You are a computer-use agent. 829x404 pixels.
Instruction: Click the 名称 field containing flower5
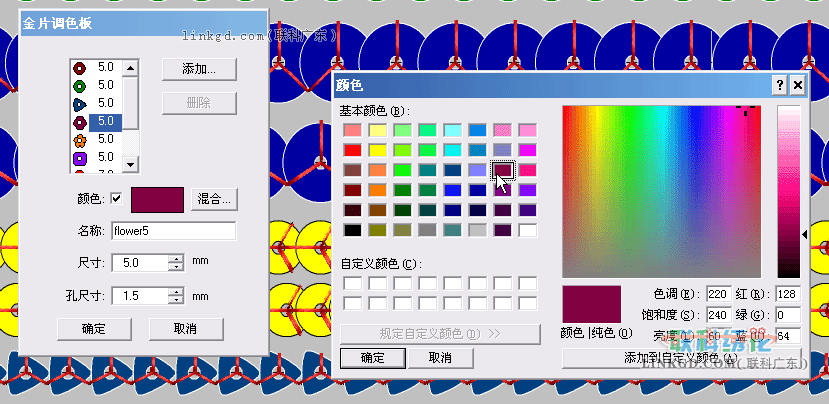click(173, 231)
